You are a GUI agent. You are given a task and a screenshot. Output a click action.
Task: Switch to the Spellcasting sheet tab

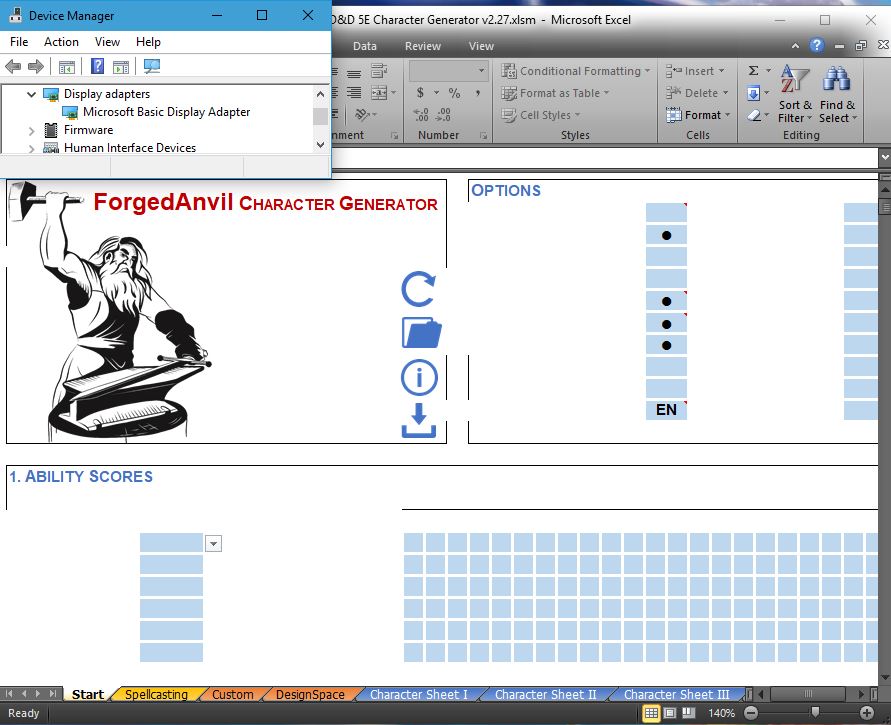tap(156, 694)
